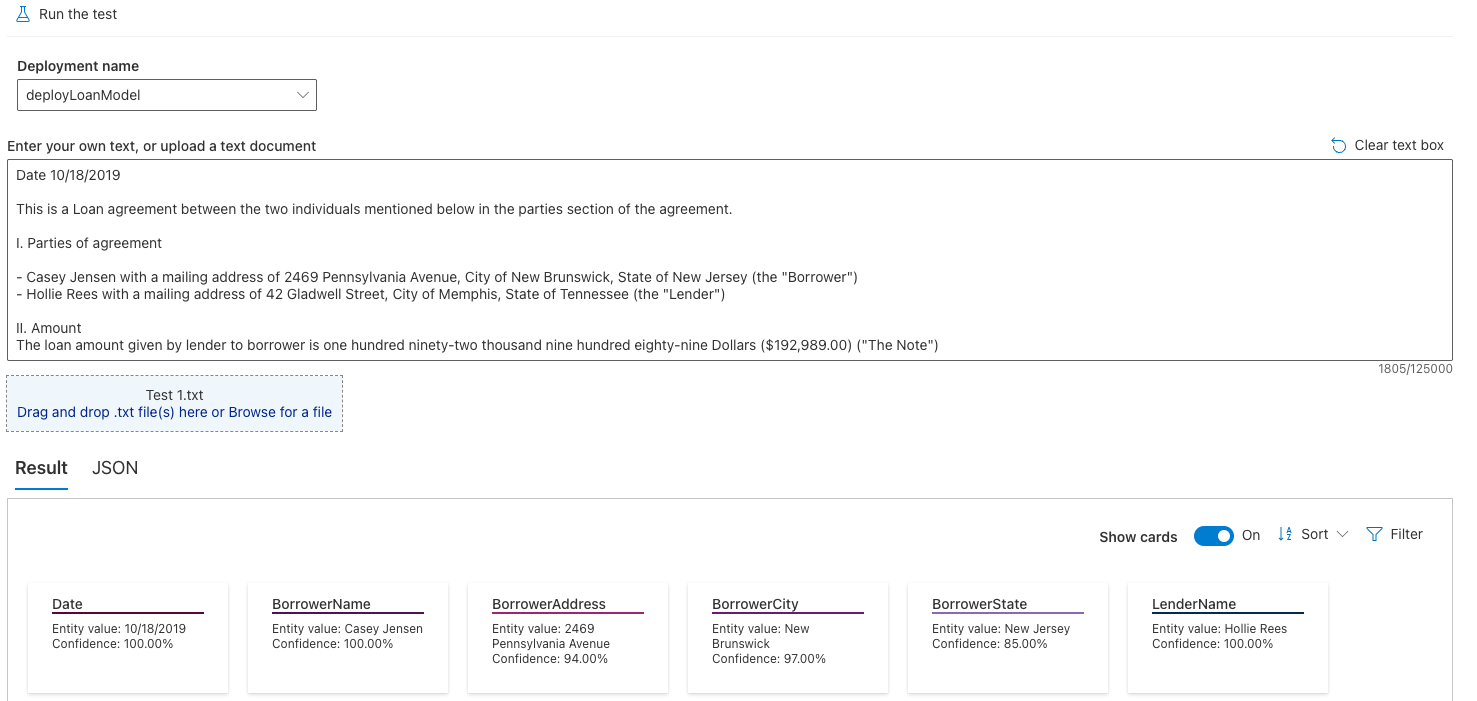Click the 'Run the test' heading text
The image size is (1477, 701).
coord(78,14)
